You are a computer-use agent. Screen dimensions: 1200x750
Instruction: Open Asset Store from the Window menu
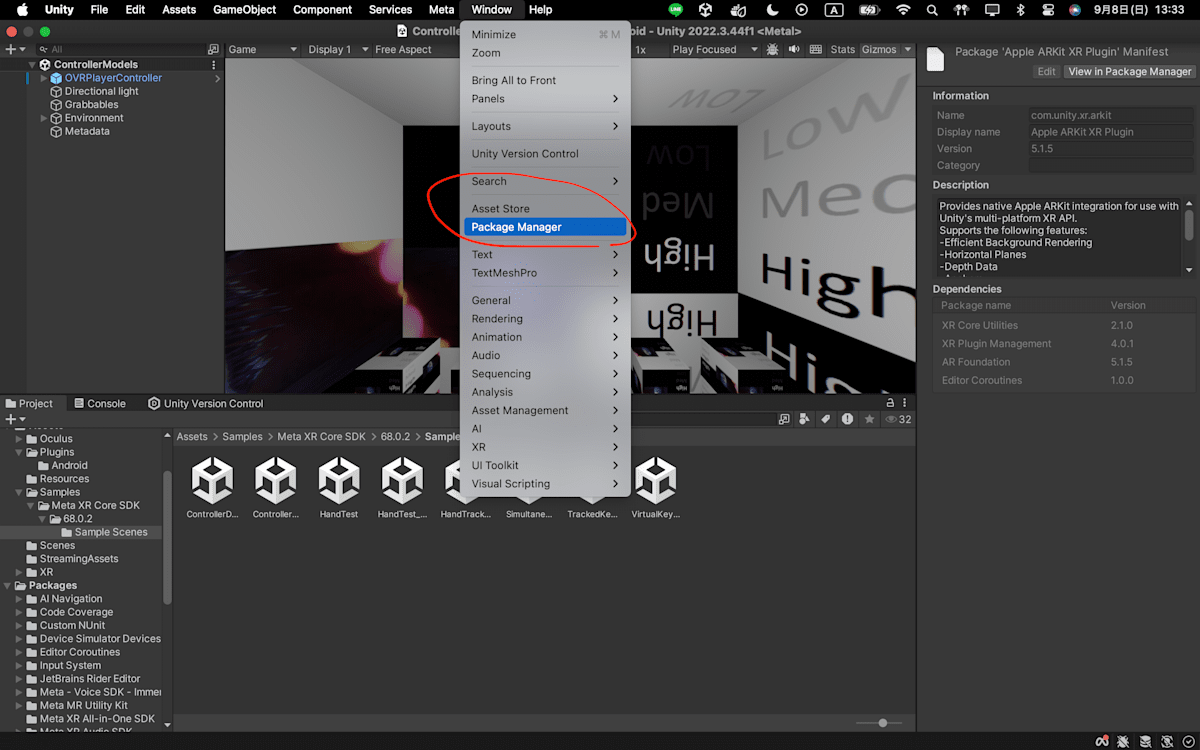[x=545, y=209]
